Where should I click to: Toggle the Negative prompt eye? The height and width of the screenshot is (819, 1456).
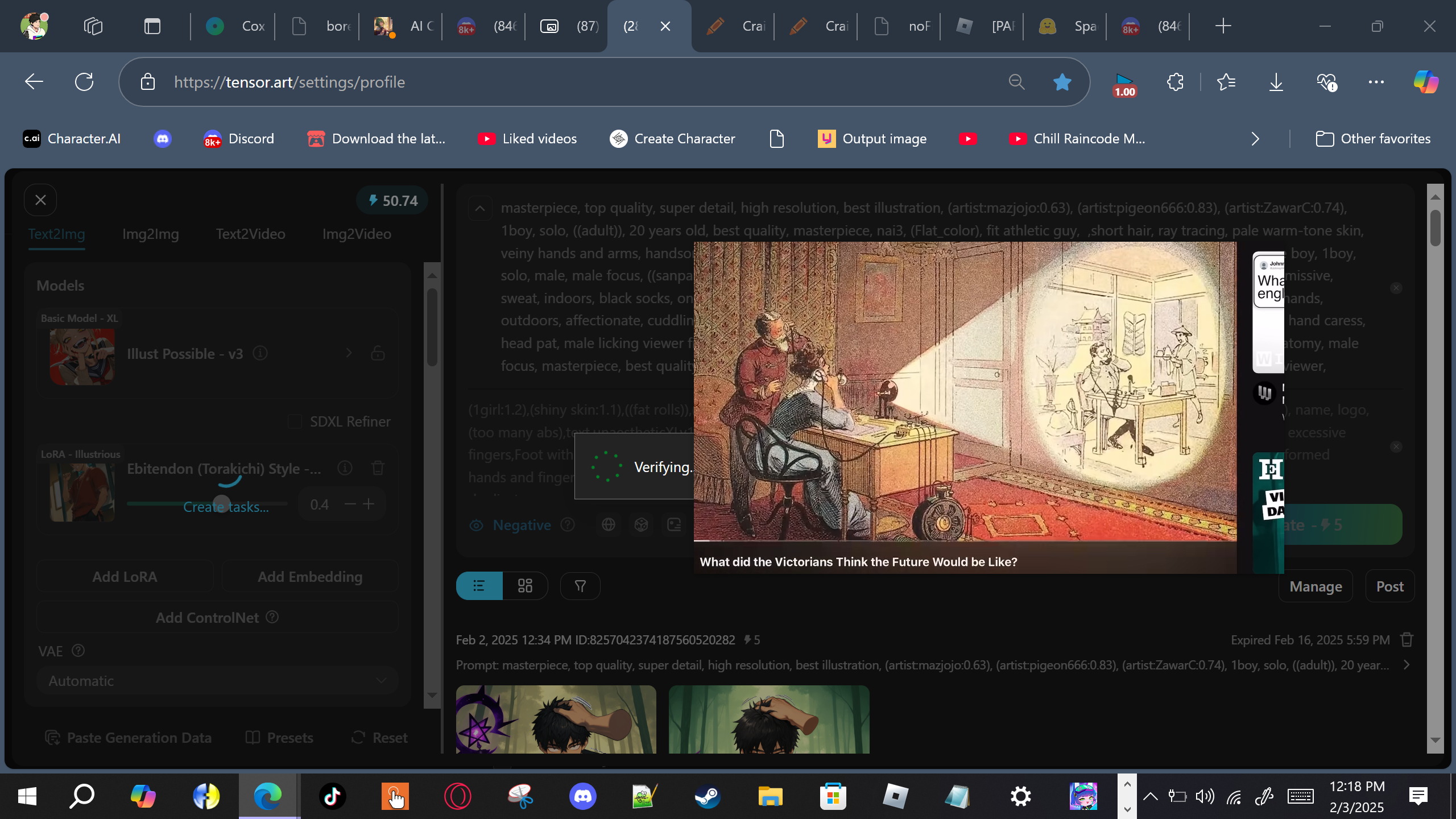pyautogui.click(x=477, y=525)
